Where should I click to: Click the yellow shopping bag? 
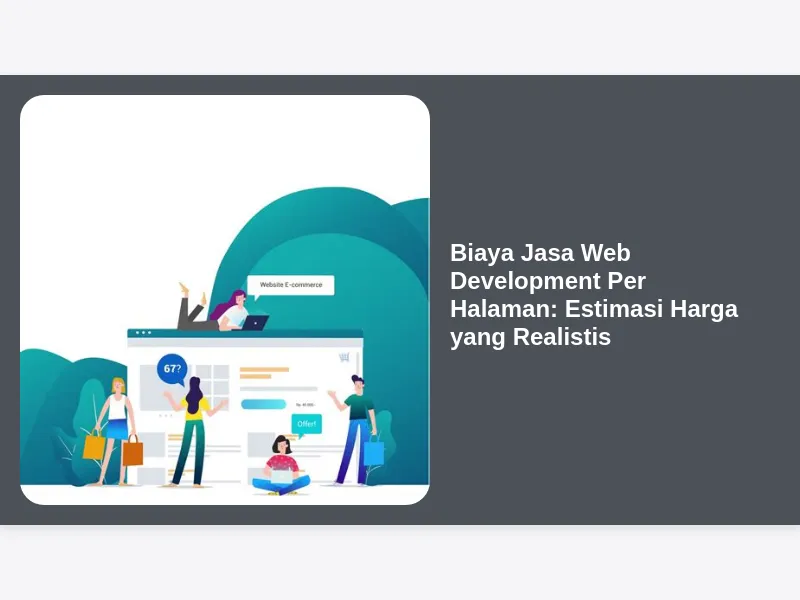(94, 445)
